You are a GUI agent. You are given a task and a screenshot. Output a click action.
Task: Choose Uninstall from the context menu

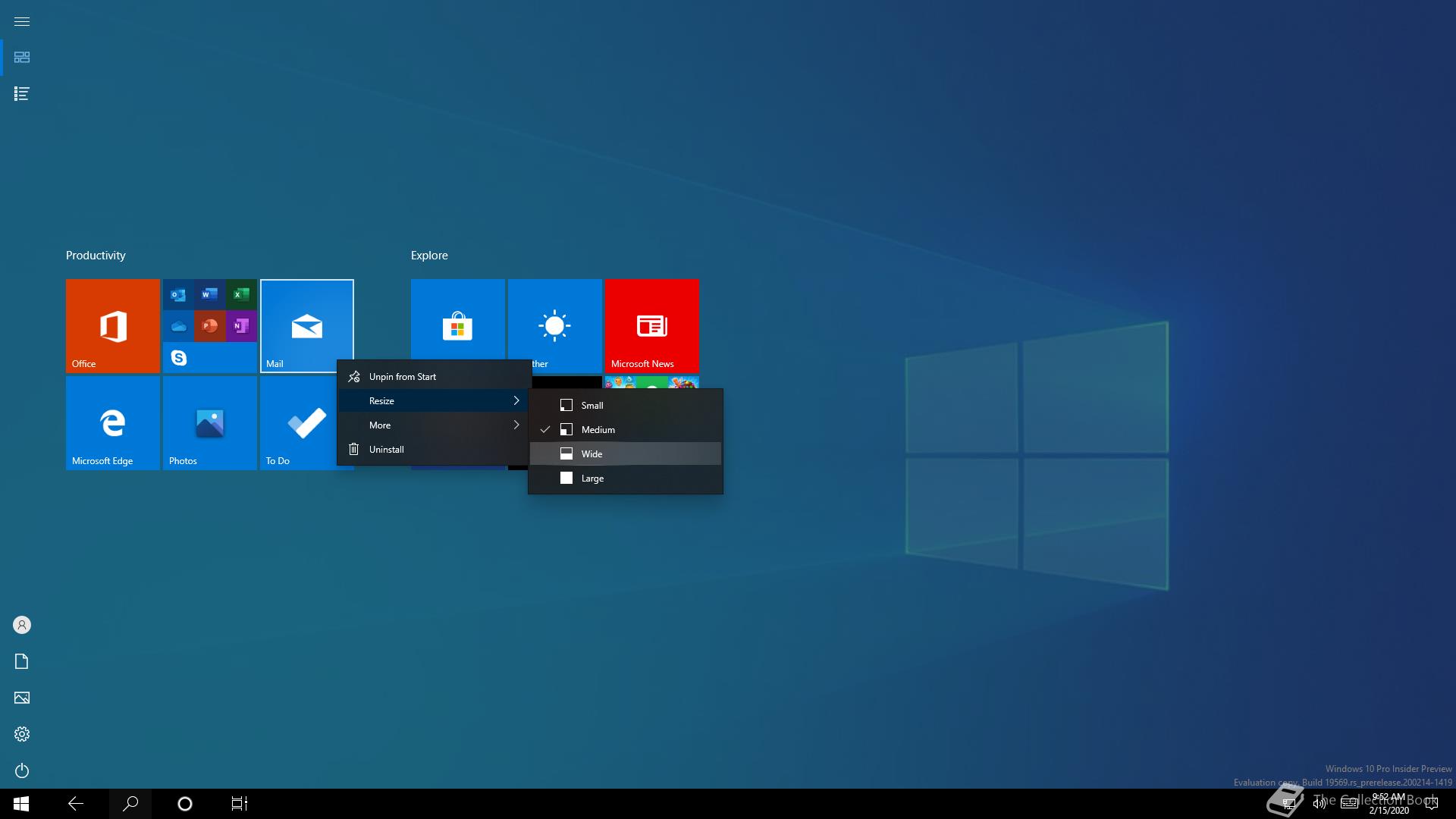click(x=434, y=450)
